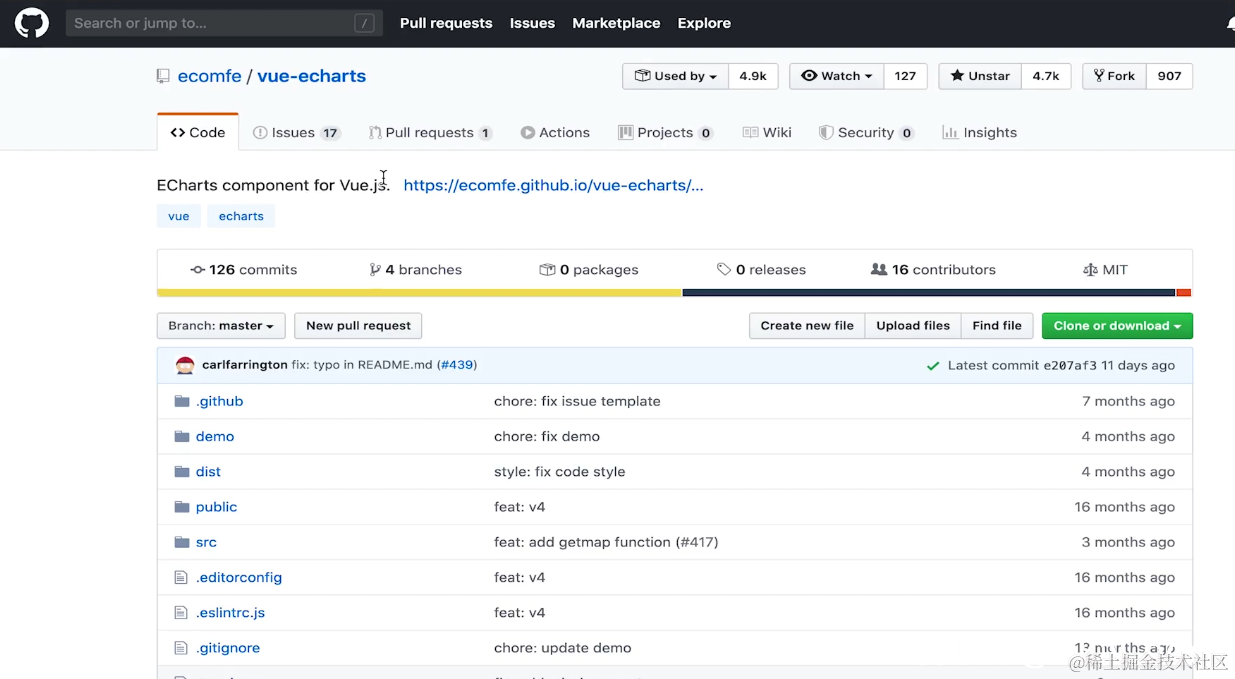The image size is (1235, 679).
Task: Open the Branch: master dropdown
Action: pos(221,326)
